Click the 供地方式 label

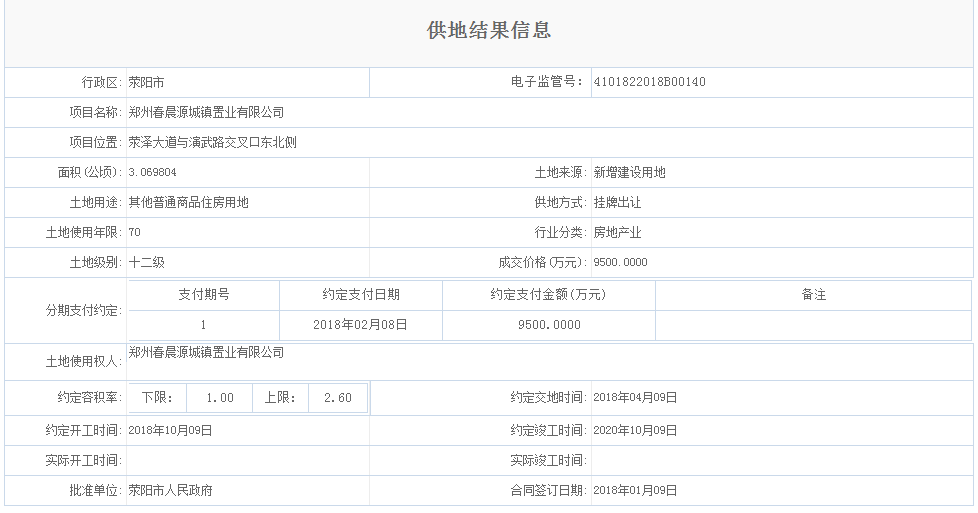pyautogui.click(x=560, y=202)
